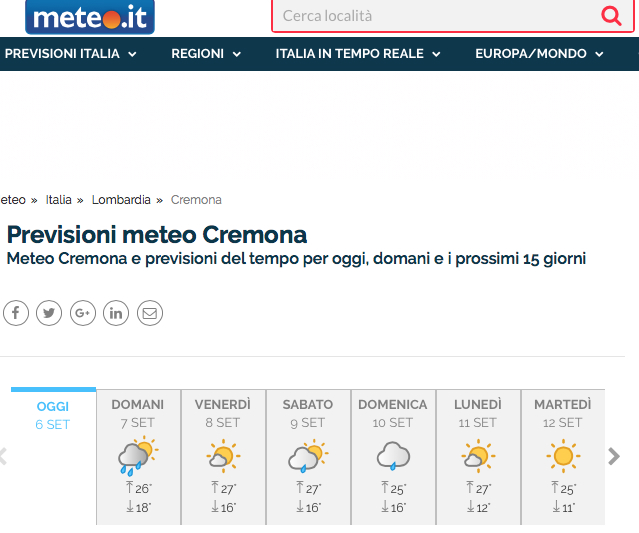Select the Oggi 6 Set tab
This screenshot has height=533, width=639.
[53, 415]
